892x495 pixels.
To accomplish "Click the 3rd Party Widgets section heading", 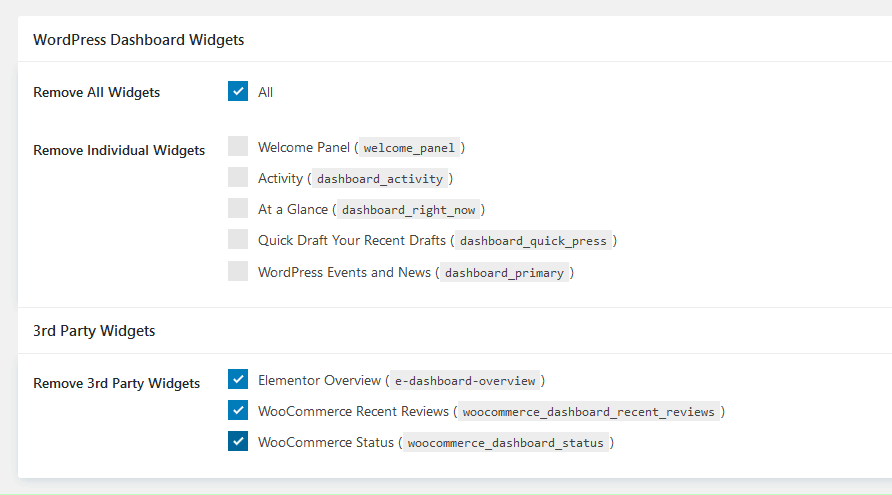I will [x=94, y=330].
